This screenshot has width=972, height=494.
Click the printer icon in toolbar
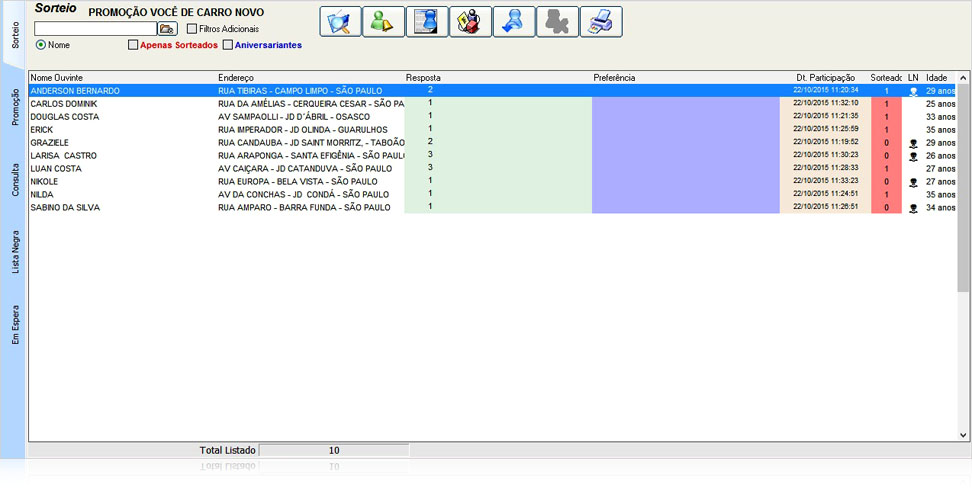pyautogui.click(x=600, y=22)
